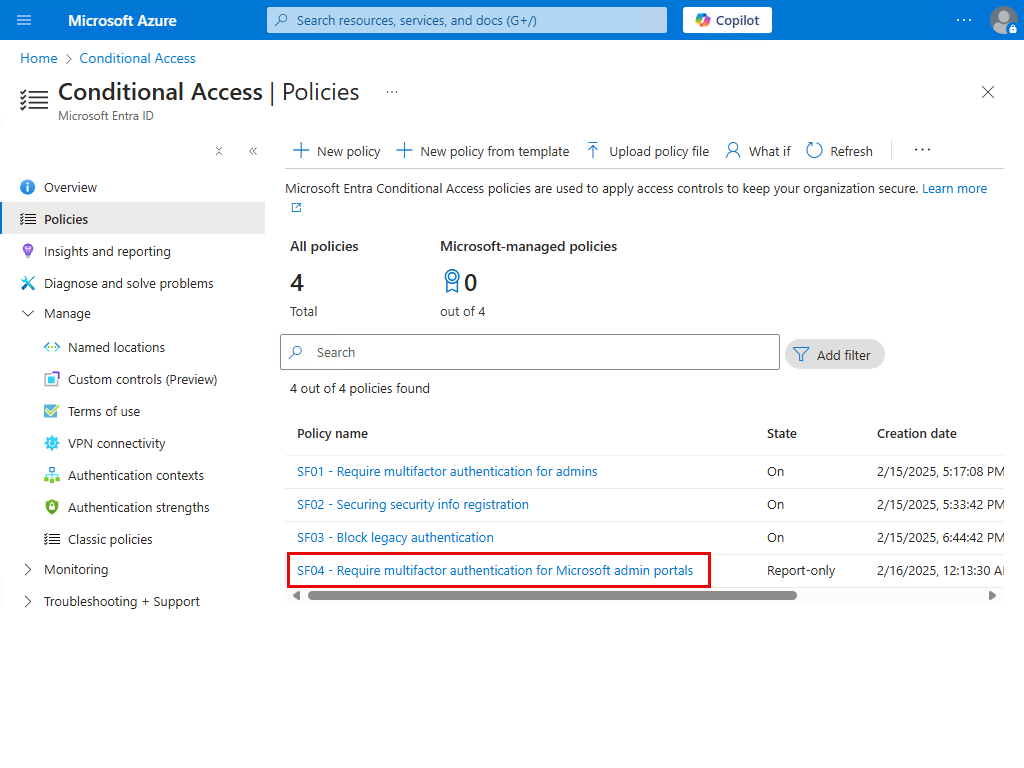The height and width of the screenshot is (768, 1024).
Task: Sort by State column header
Action: [782, 434]
